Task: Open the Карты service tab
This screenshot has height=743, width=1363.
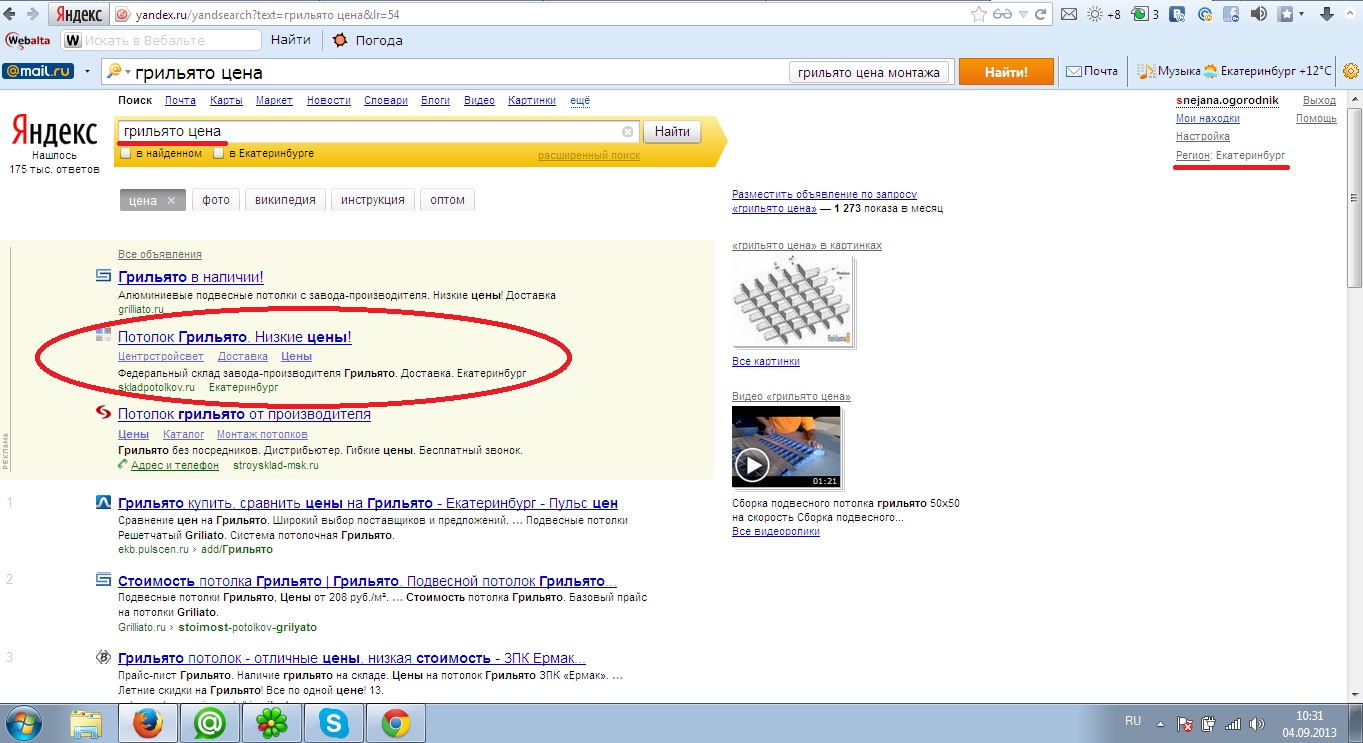Action: pos(226,100)
